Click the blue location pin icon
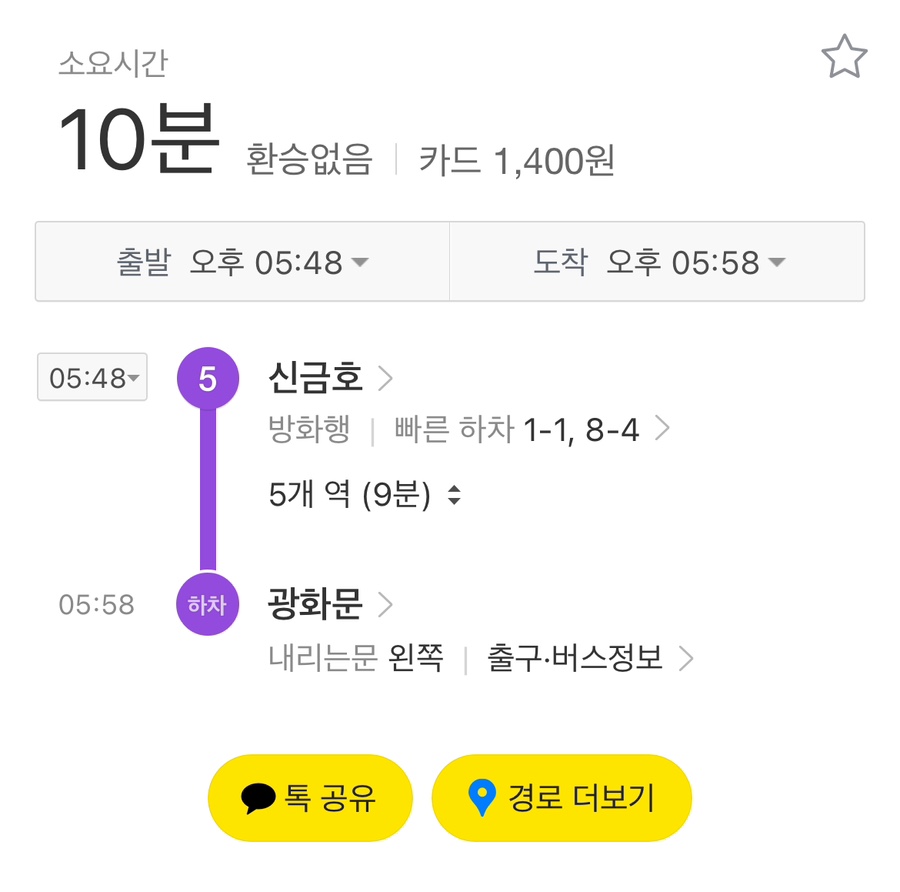This screenshot has height=892, width=900. pos(482,798)
